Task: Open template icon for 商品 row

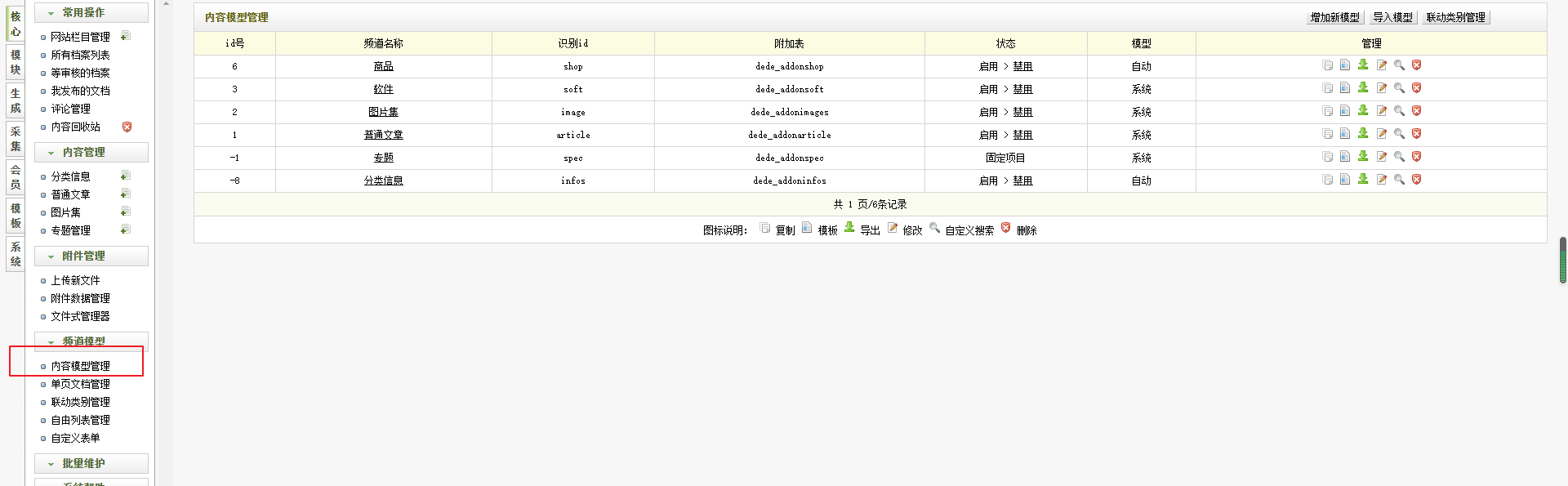Action: [1345, 65]
